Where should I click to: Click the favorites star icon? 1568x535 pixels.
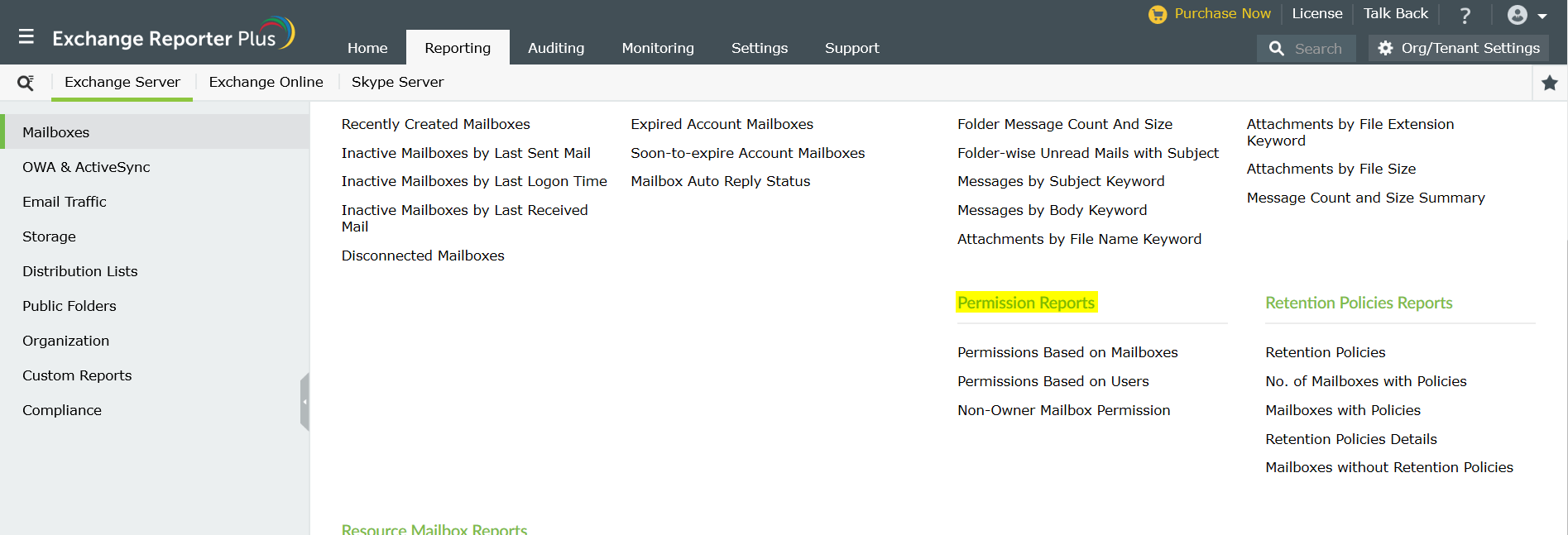tap(1550, 83)
